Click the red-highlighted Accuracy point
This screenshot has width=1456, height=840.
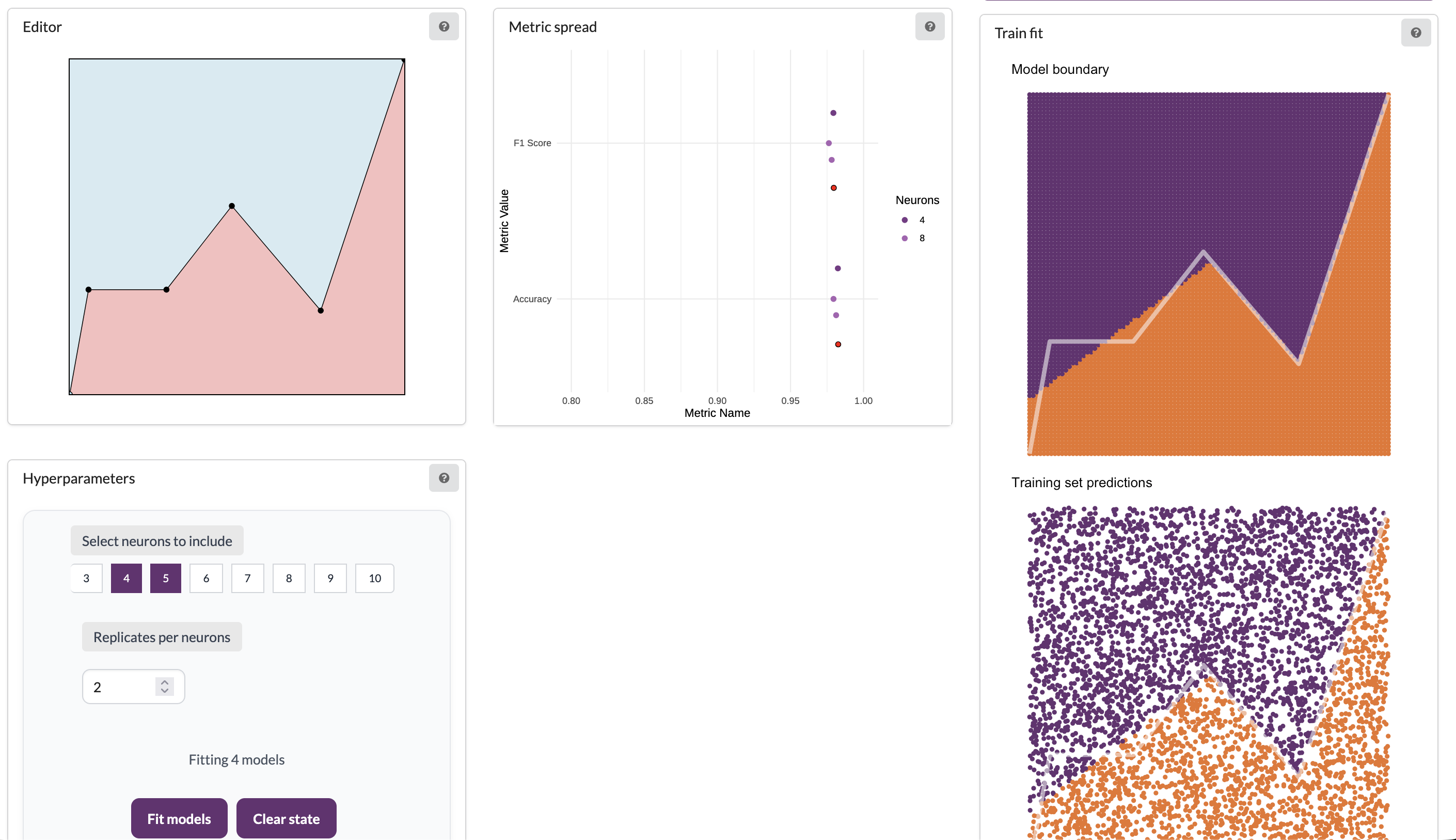[x=838, y=345]
